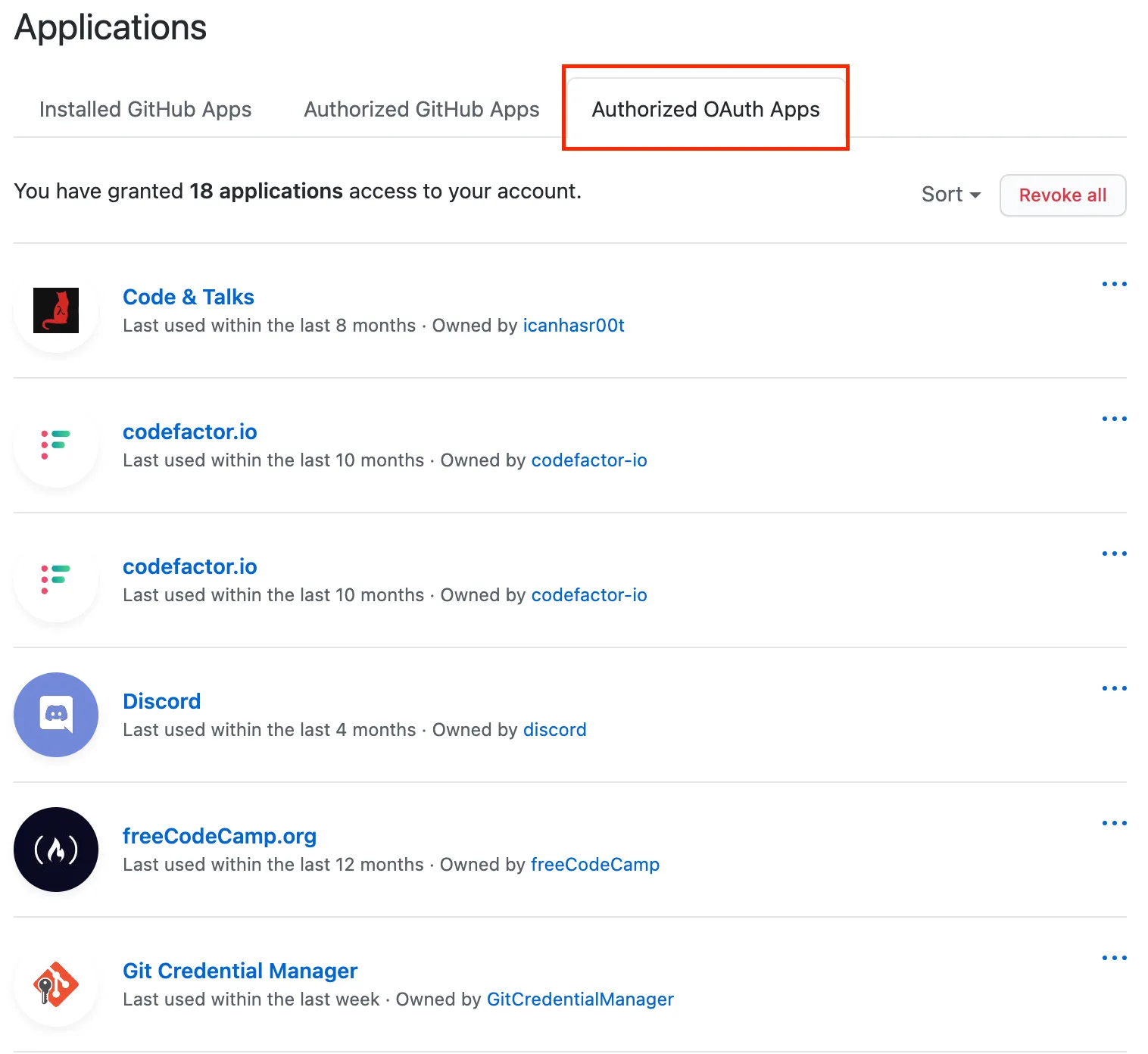Click the '18 applications' text
The image size is (1148, 1054).
pyautogui.click(x=266, y=191)
